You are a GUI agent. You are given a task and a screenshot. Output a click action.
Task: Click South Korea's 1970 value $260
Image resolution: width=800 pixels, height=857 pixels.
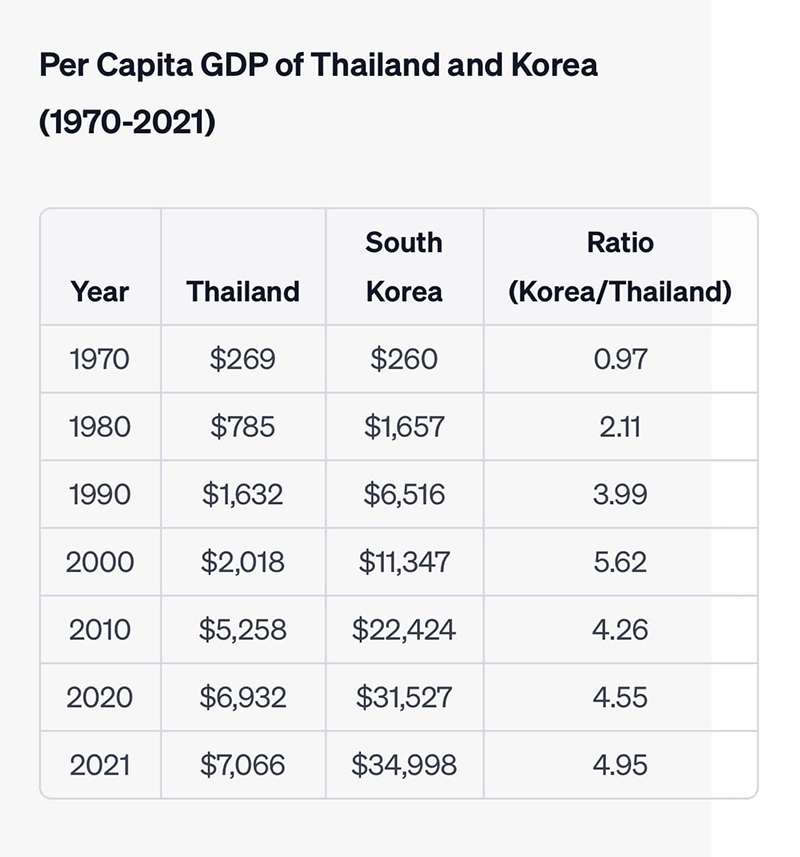coord(404,359)
